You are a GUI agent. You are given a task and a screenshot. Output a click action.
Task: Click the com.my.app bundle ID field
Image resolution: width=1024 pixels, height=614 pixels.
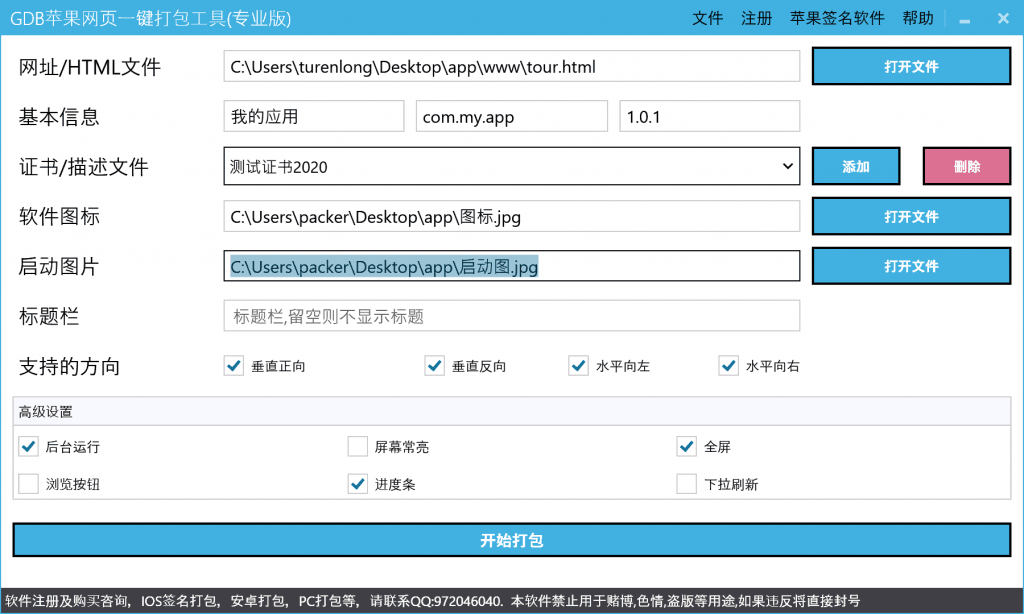[511, 117]
